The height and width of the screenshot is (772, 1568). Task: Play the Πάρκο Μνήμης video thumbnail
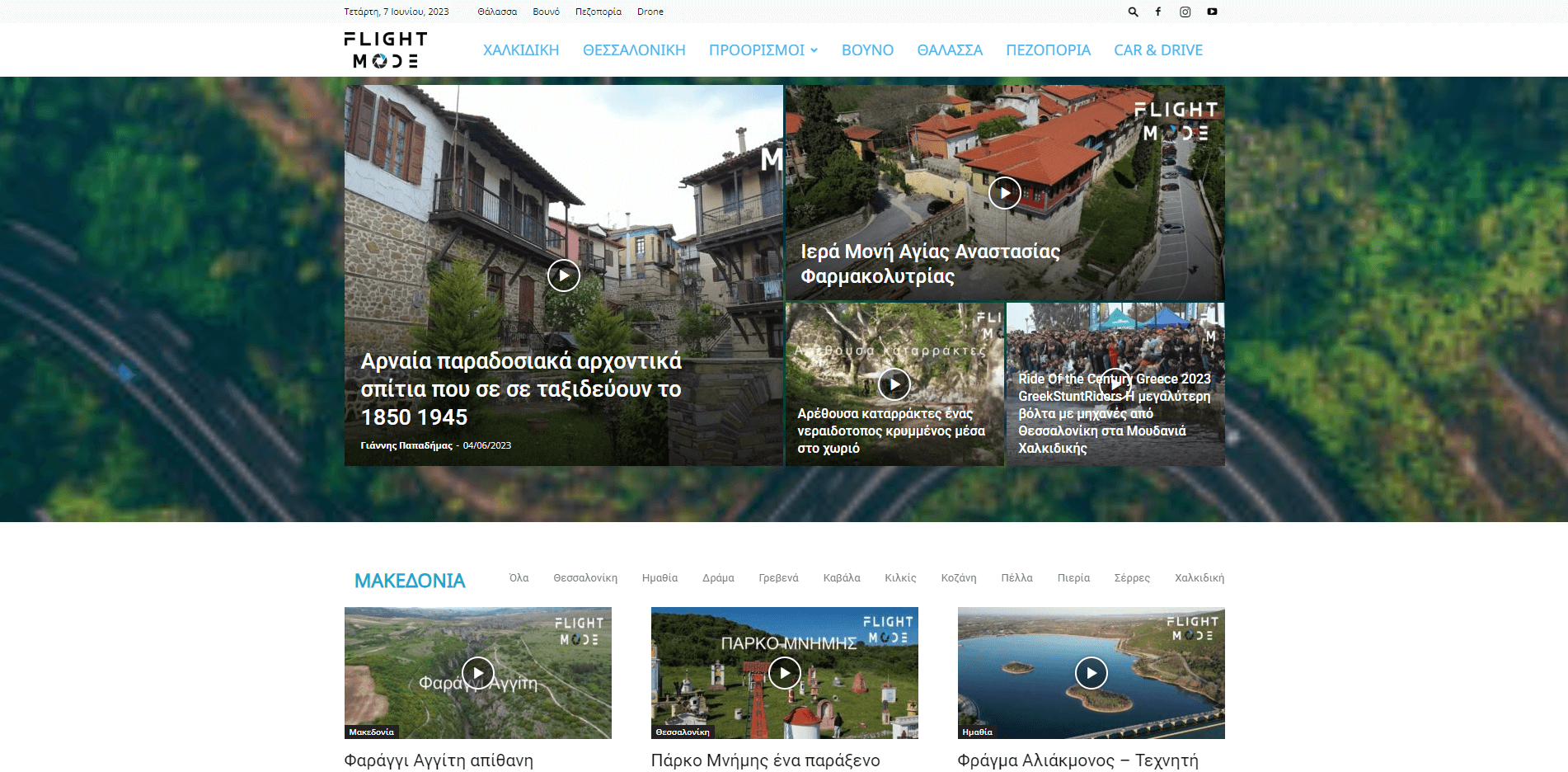point(784,673)
